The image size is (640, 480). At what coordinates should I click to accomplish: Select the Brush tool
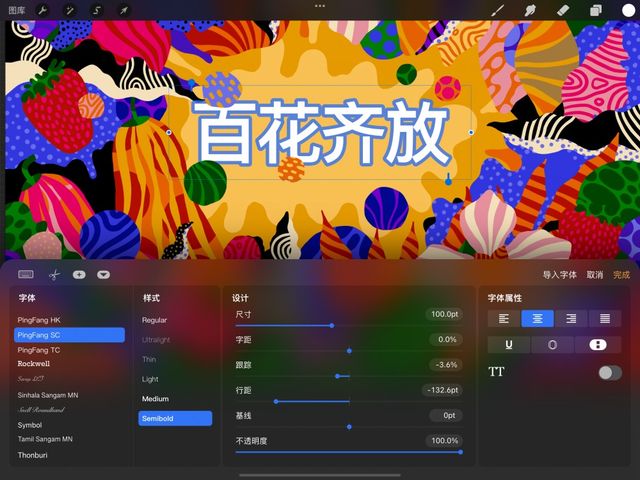pos(498,10)
